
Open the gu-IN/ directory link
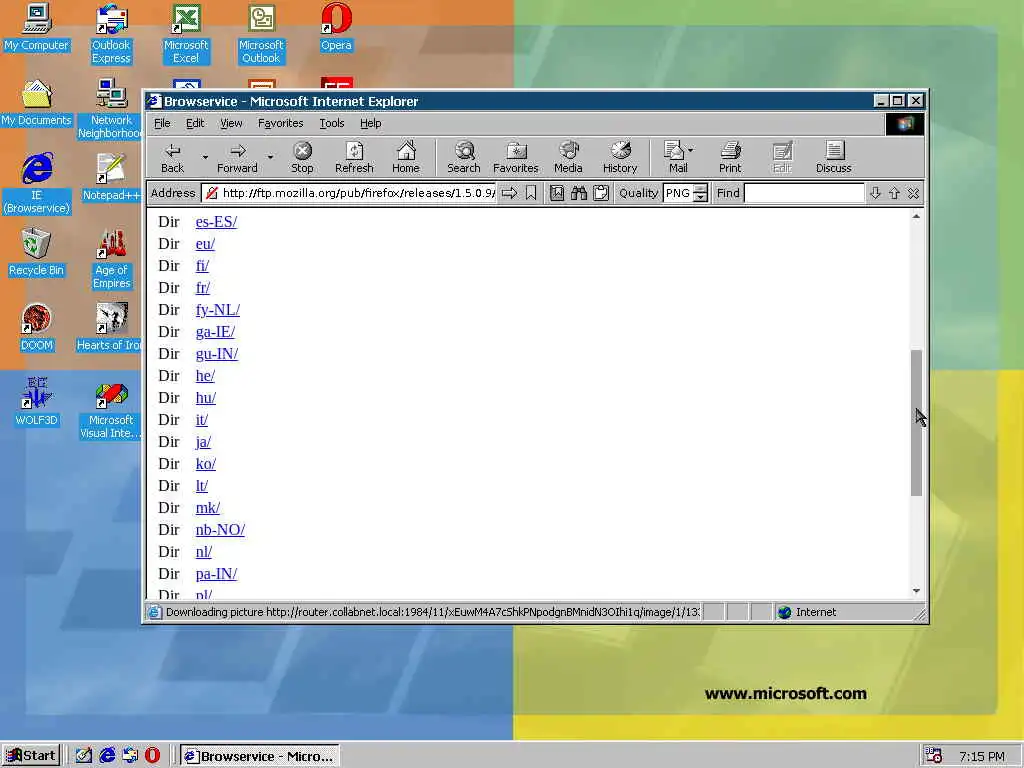(x=217, y=354)
